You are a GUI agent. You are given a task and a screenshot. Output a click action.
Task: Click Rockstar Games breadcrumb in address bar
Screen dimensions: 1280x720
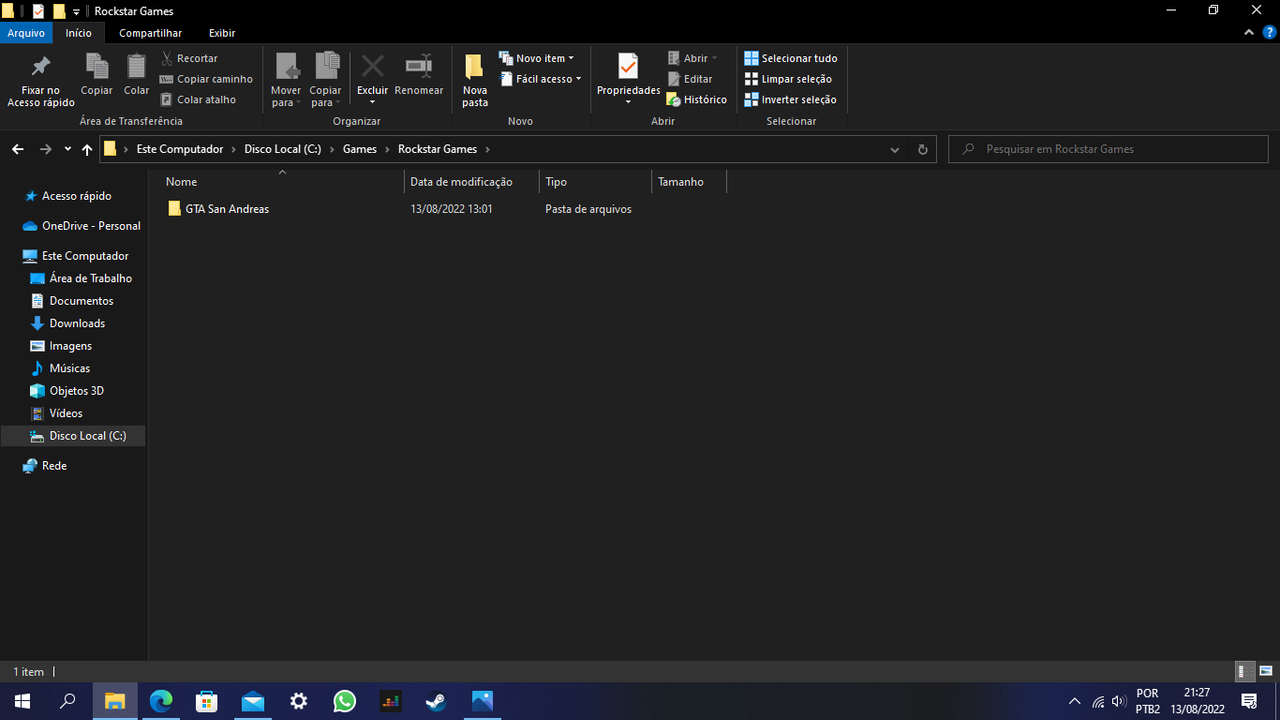point(437,149)
